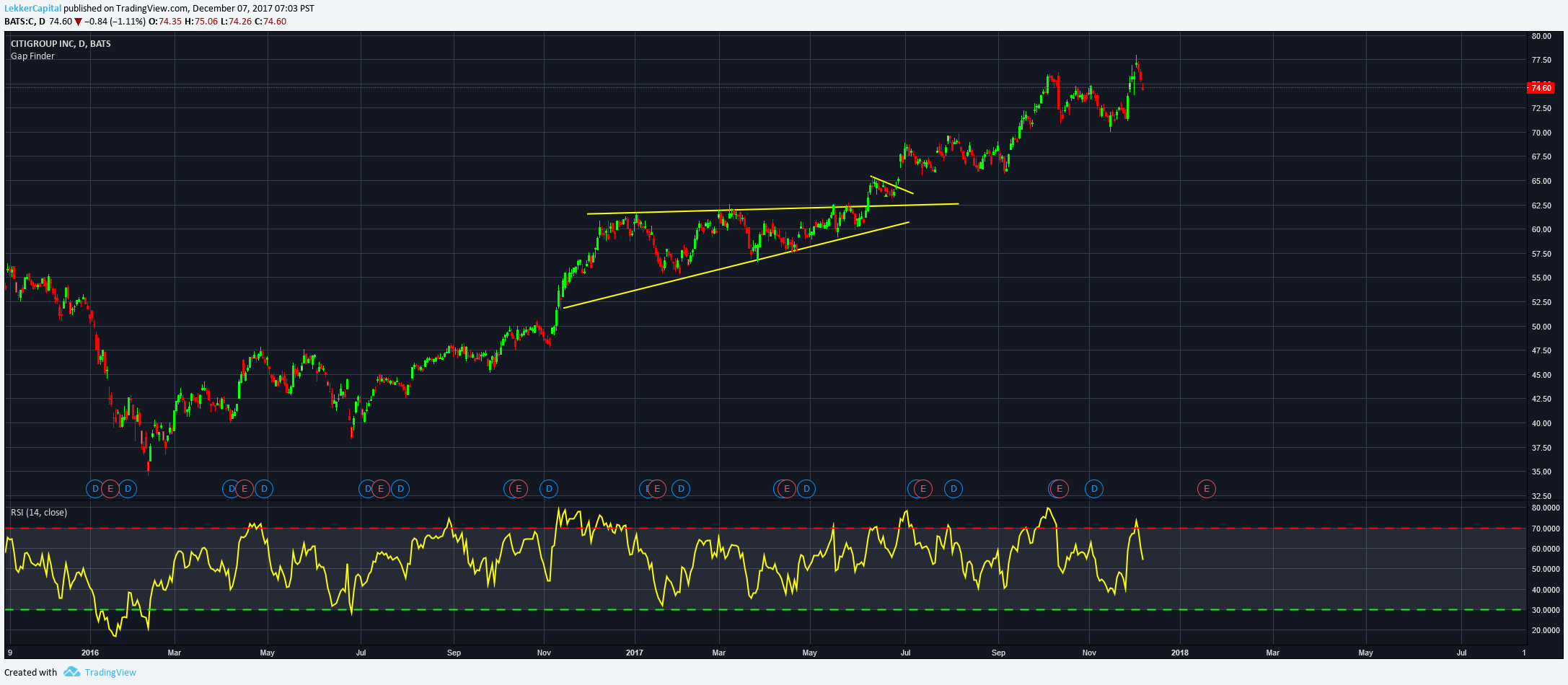Open the January 2017 earnings marker

coord(657,489)
